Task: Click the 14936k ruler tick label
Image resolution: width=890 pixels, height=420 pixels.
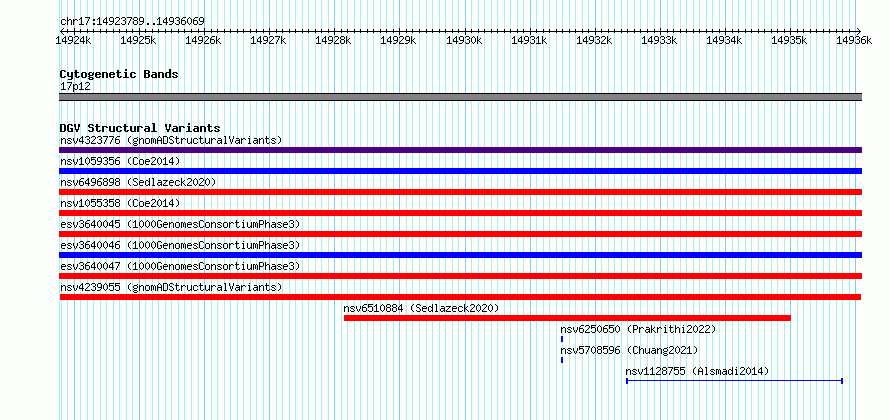Action: click(854, 40)
